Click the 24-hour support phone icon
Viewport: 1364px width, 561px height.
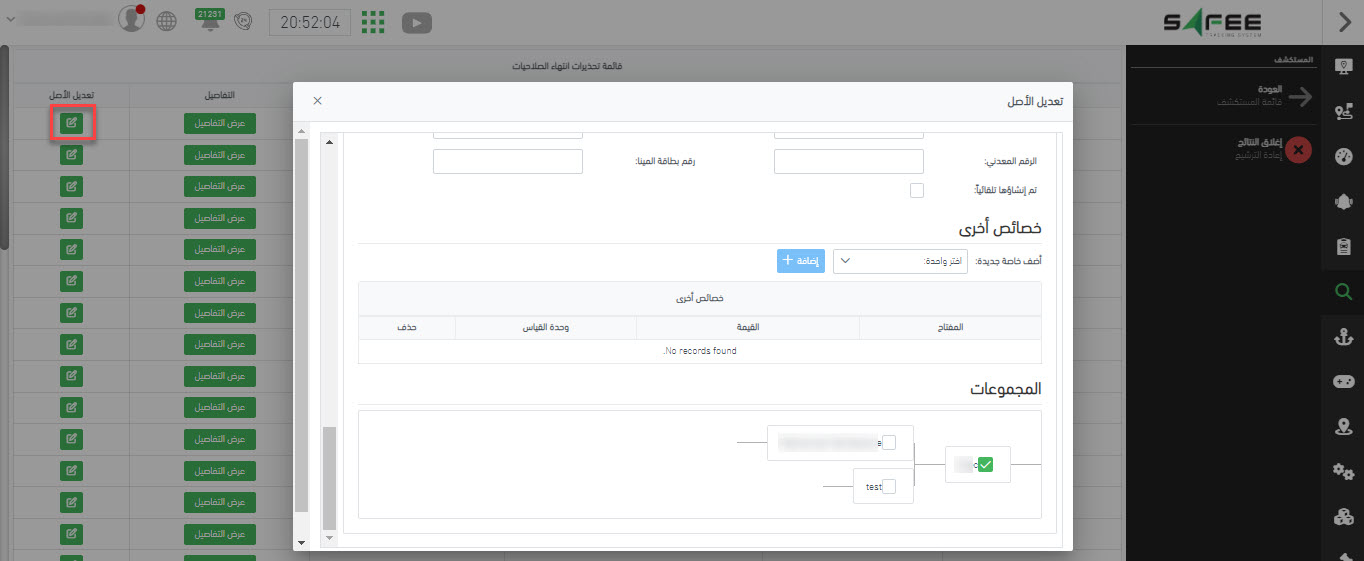click(241, 22)
